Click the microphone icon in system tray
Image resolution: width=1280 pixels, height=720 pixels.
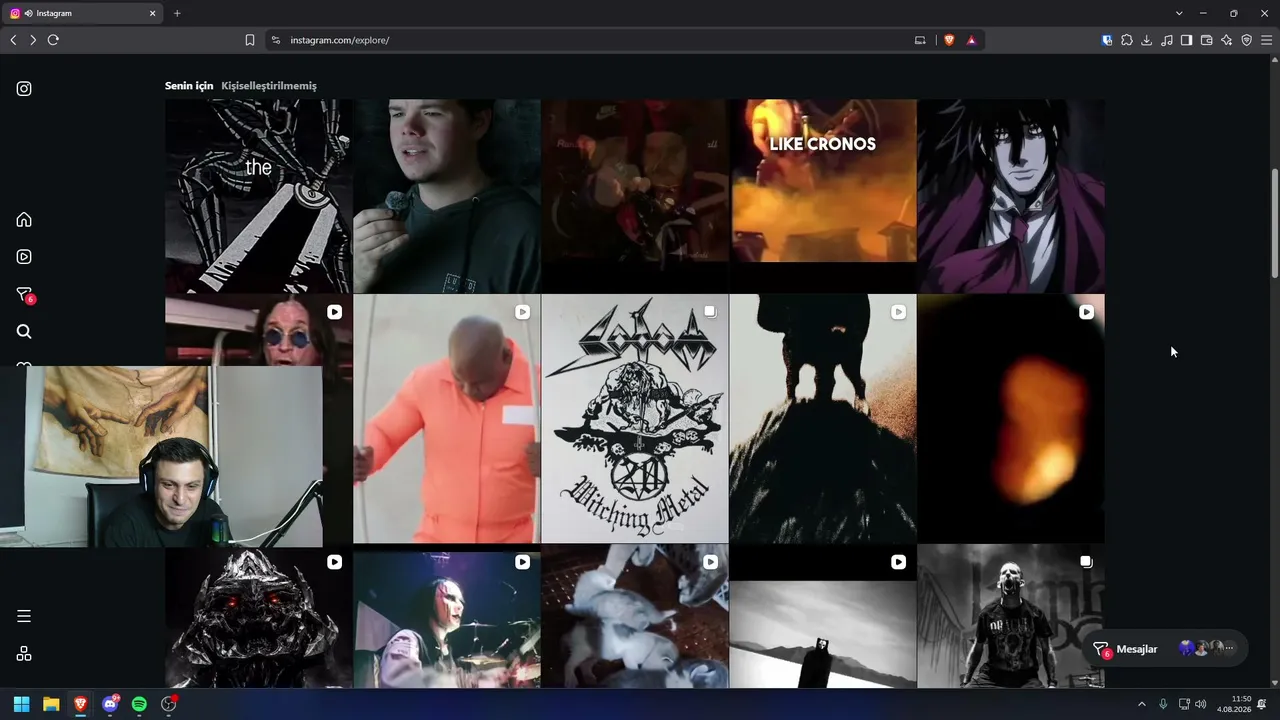click(x=1163, y=704)
